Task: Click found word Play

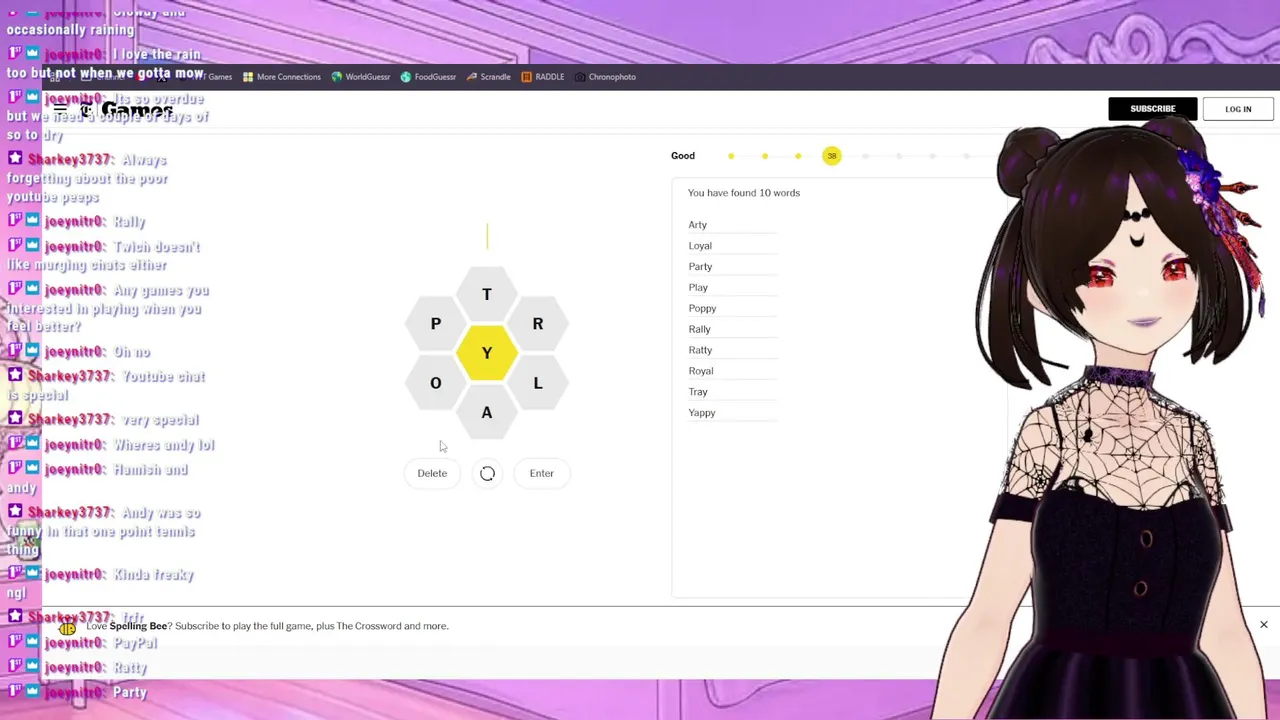Action: [x=698, y=288]
